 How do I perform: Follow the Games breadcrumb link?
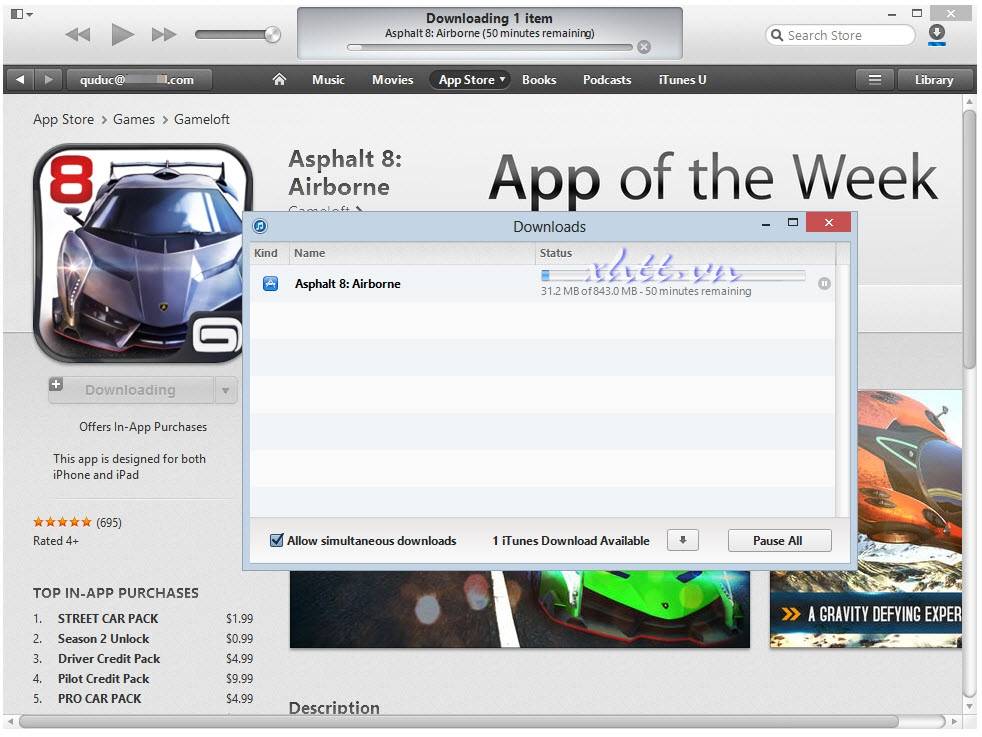coord(134,119)
